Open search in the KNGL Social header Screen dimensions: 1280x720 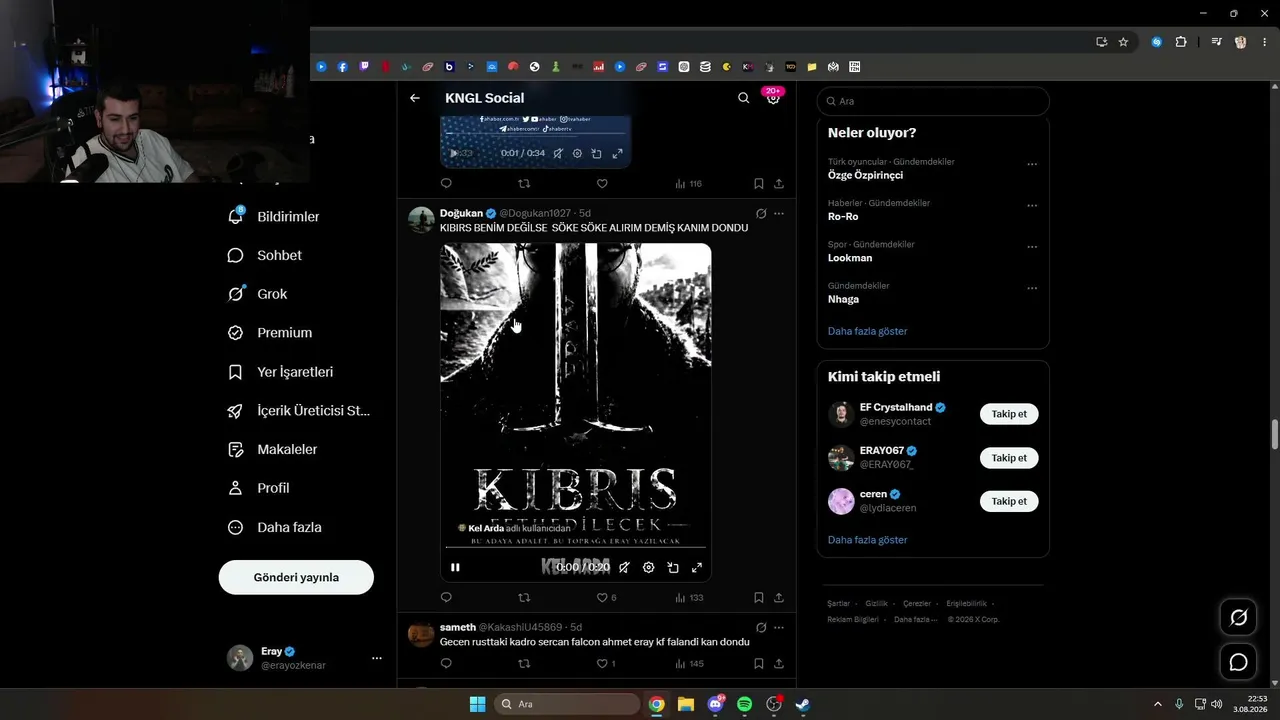pyautogui.click(x=743, y=98)
